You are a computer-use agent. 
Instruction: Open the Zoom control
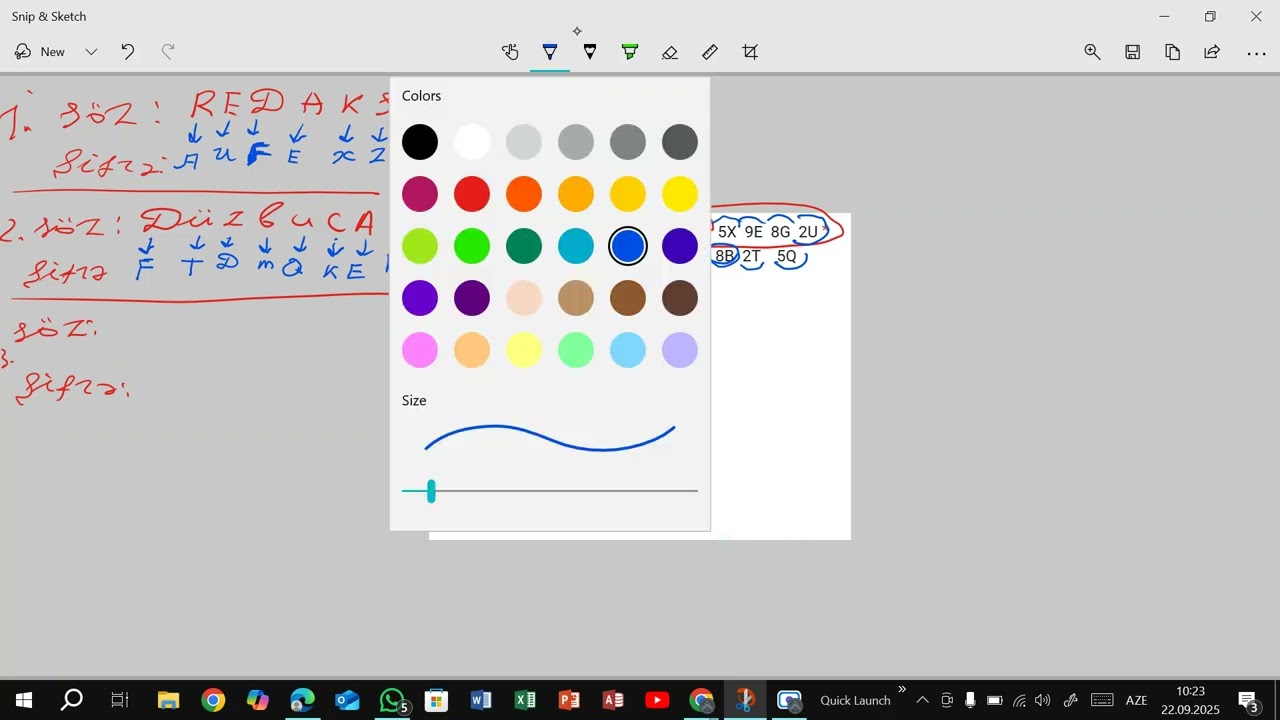[x=1092, y=52]
